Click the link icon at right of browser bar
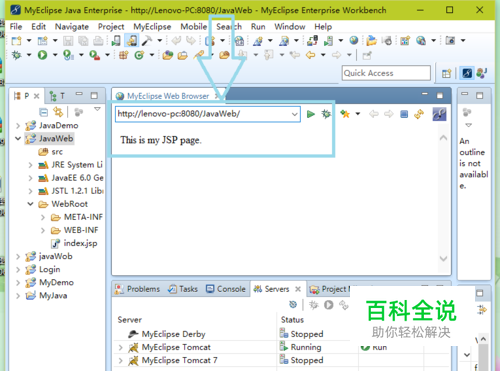This screenshot has width=500, height=371. click(439, 114)
